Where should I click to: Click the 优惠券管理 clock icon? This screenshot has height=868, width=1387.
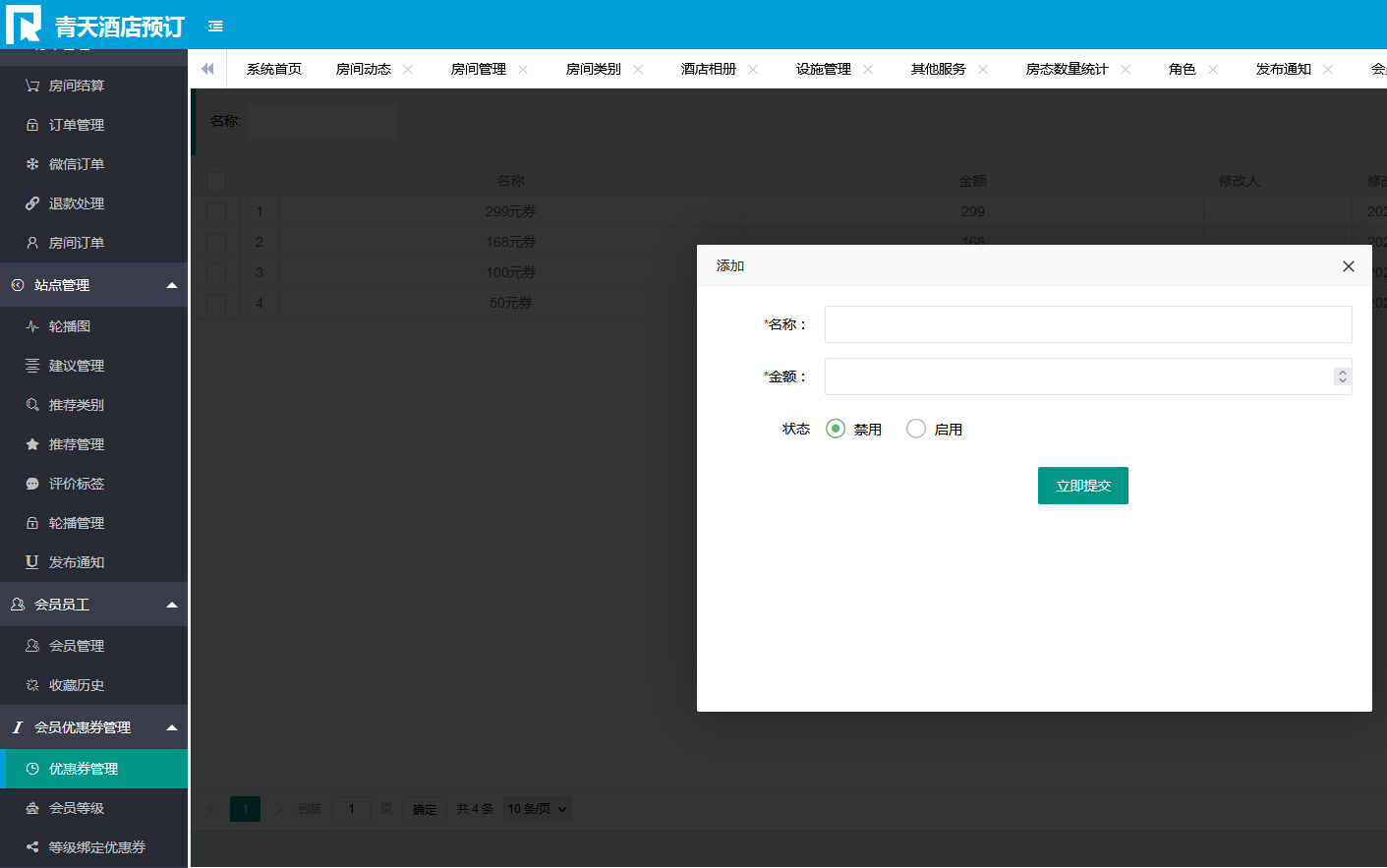point(32,769)
